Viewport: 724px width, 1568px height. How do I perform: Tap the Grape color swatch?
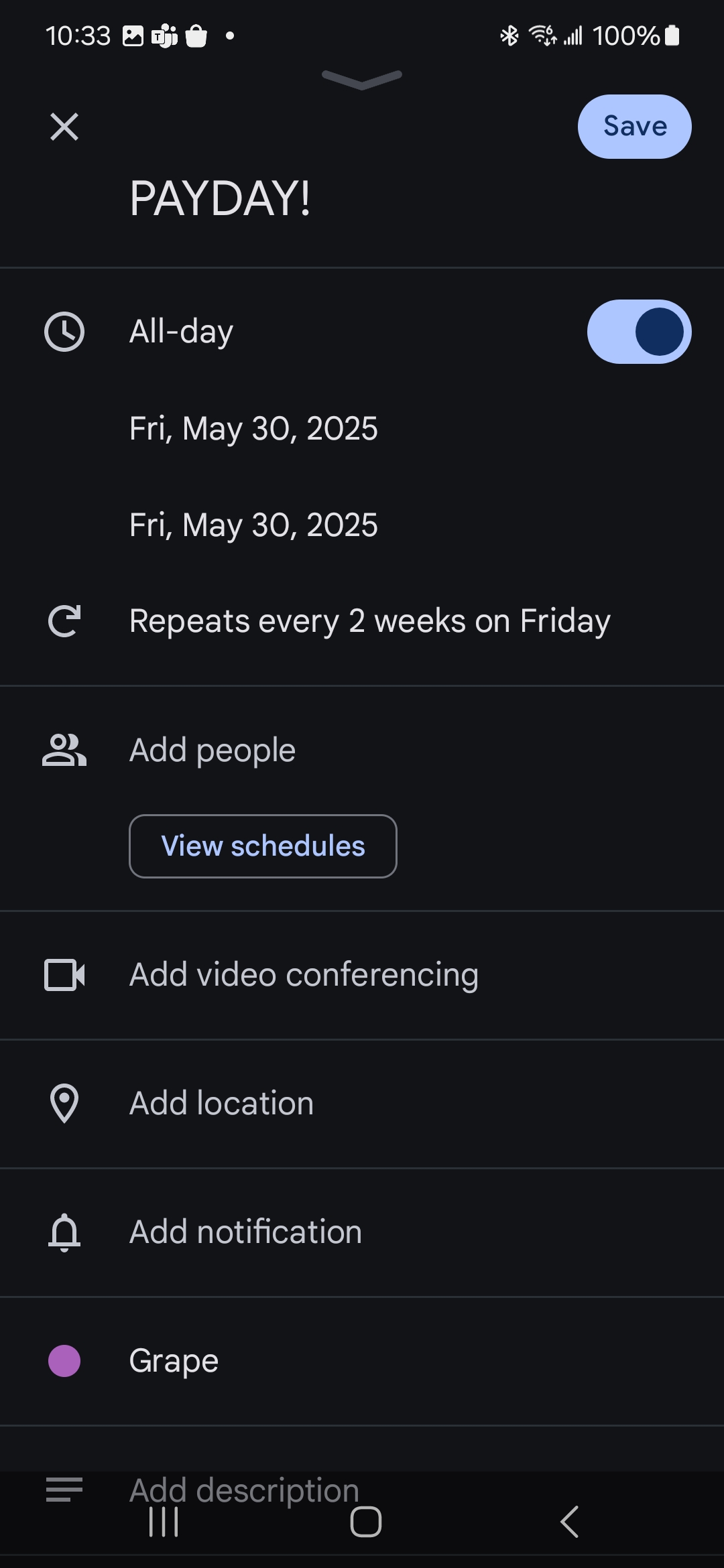(x=64, y=1361)
